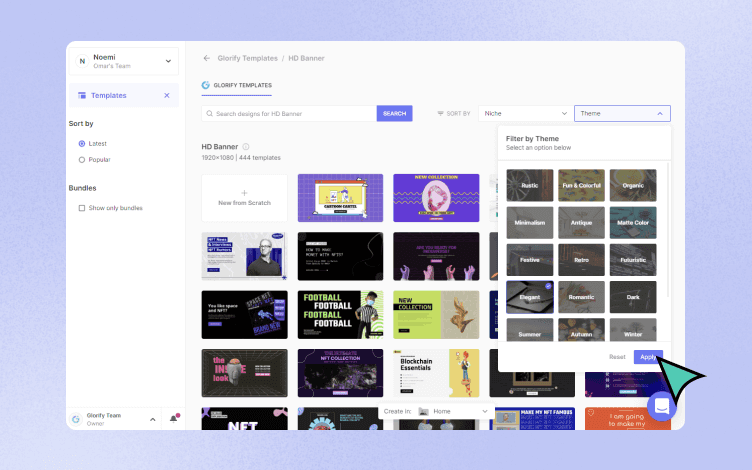Select the Organic theme tile
Image resolution: width=752 pixels, height=470 pixels.
tap(633, 185)
